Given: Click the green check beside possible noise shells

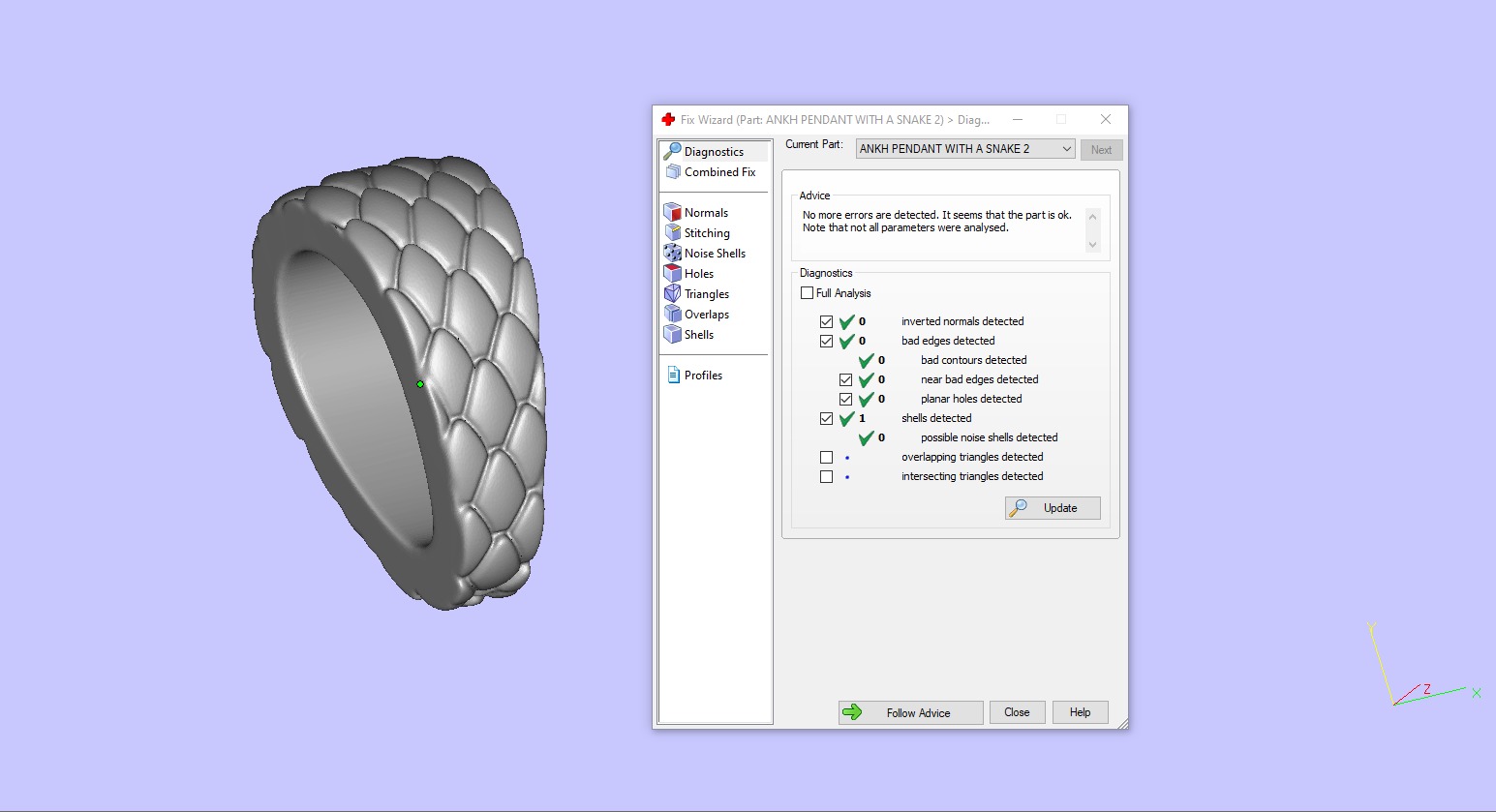Looking at the screenshot, I should (x=867, y=437).
